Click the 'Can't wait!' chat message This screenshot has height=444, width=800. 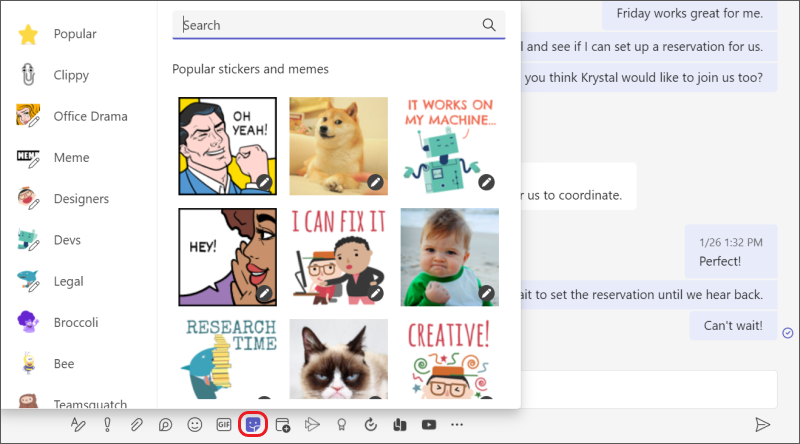pos(733,326)
